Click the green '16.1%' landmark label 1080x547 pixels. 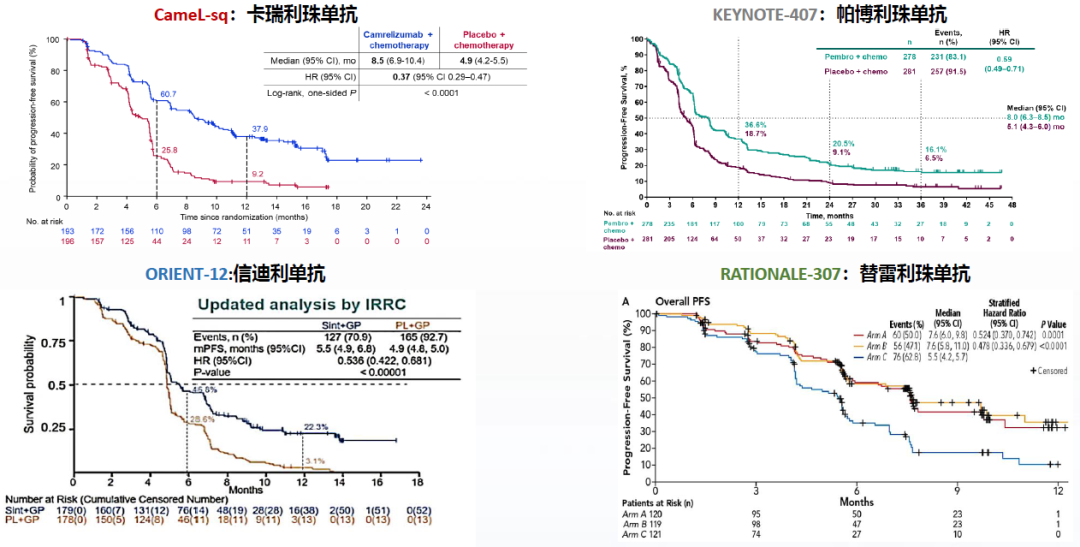point(934,149)
